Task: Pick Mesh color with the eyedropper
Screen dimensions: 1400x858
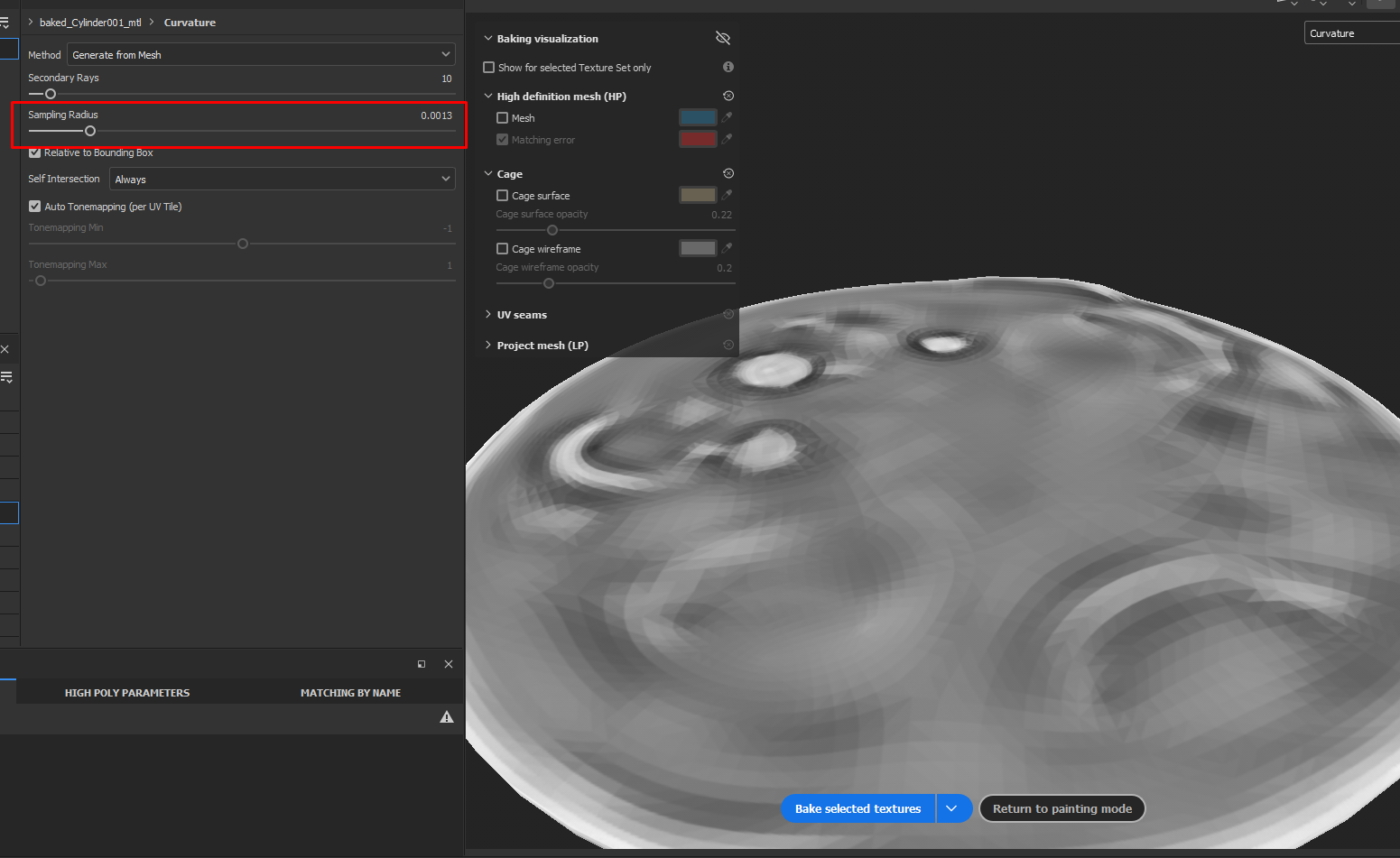Action: pyautogui.click(x=728, y=116)
